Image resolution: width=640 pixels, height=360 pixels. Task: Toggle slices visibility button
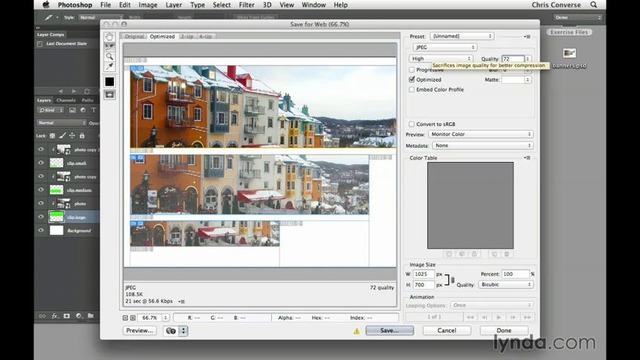(109, 95)
